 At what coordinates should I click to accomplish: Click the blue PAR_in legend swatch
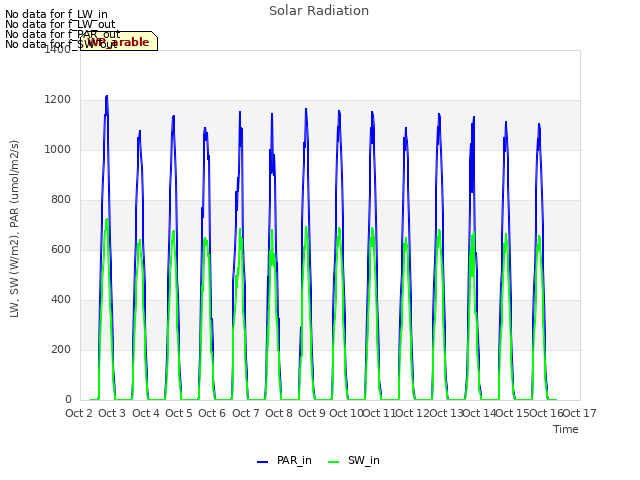pos(262,462)
